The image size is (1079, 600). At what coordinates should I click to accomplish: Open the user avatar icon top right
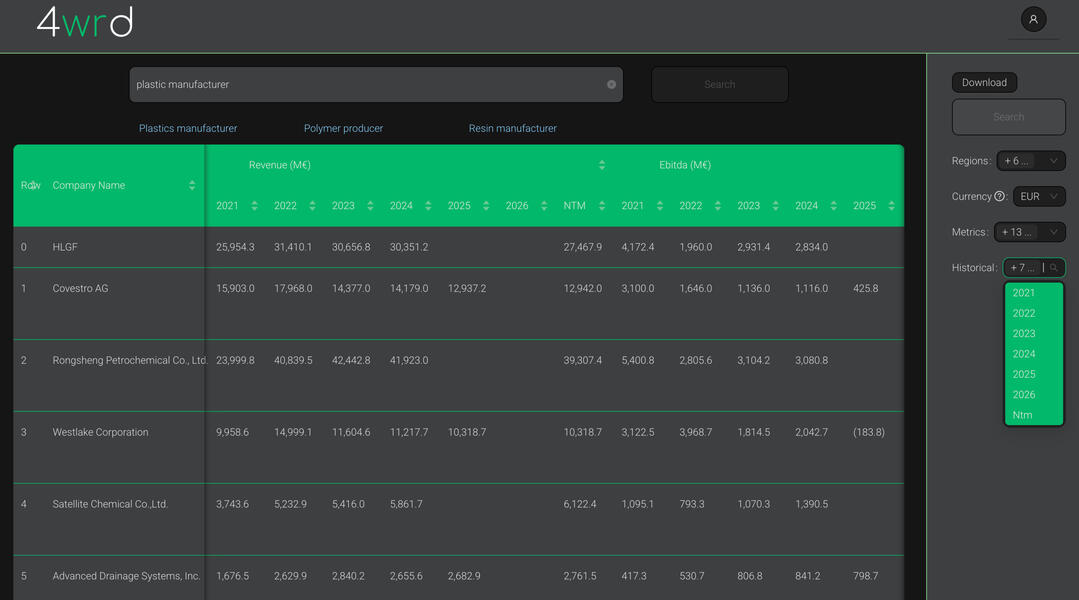1033,19
